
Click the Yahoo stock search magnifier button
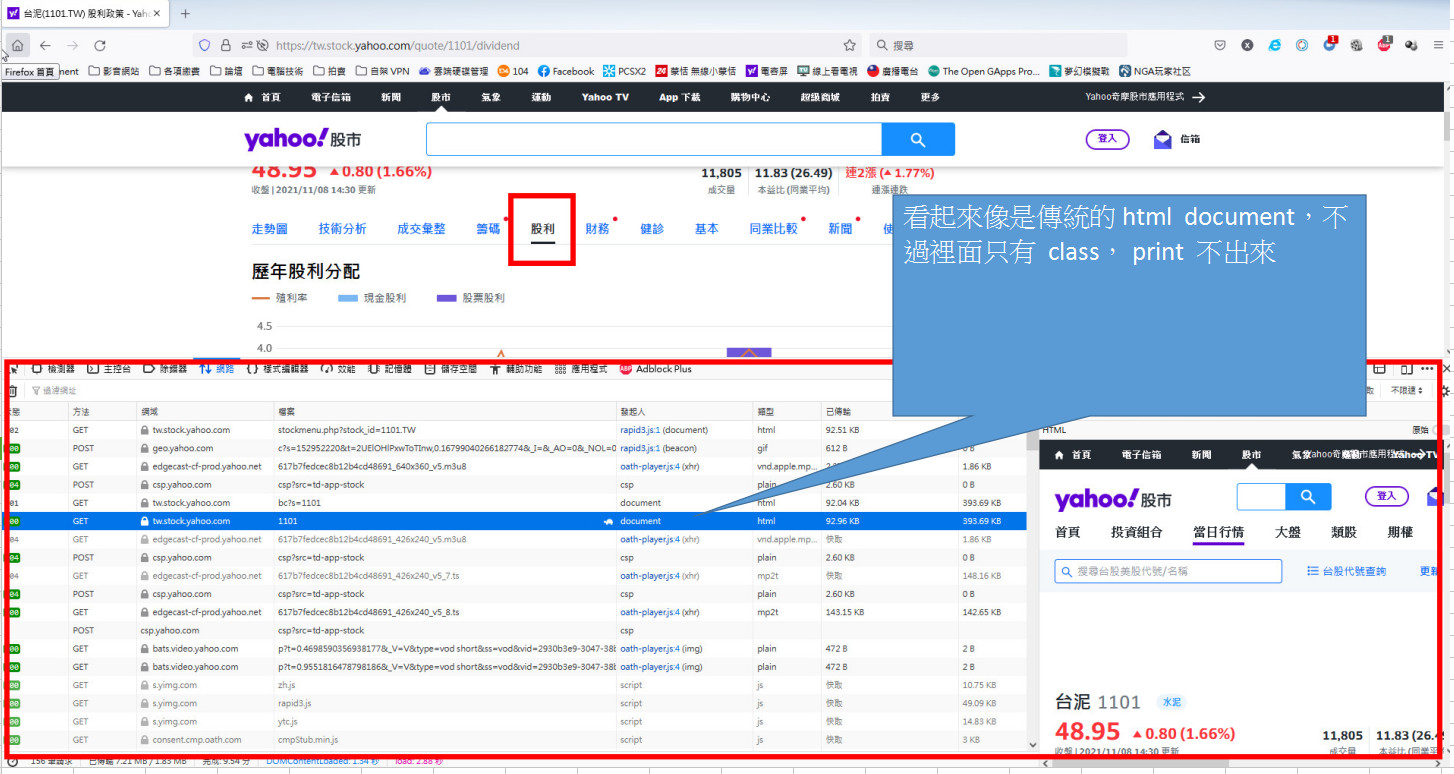tap(918, 139)
